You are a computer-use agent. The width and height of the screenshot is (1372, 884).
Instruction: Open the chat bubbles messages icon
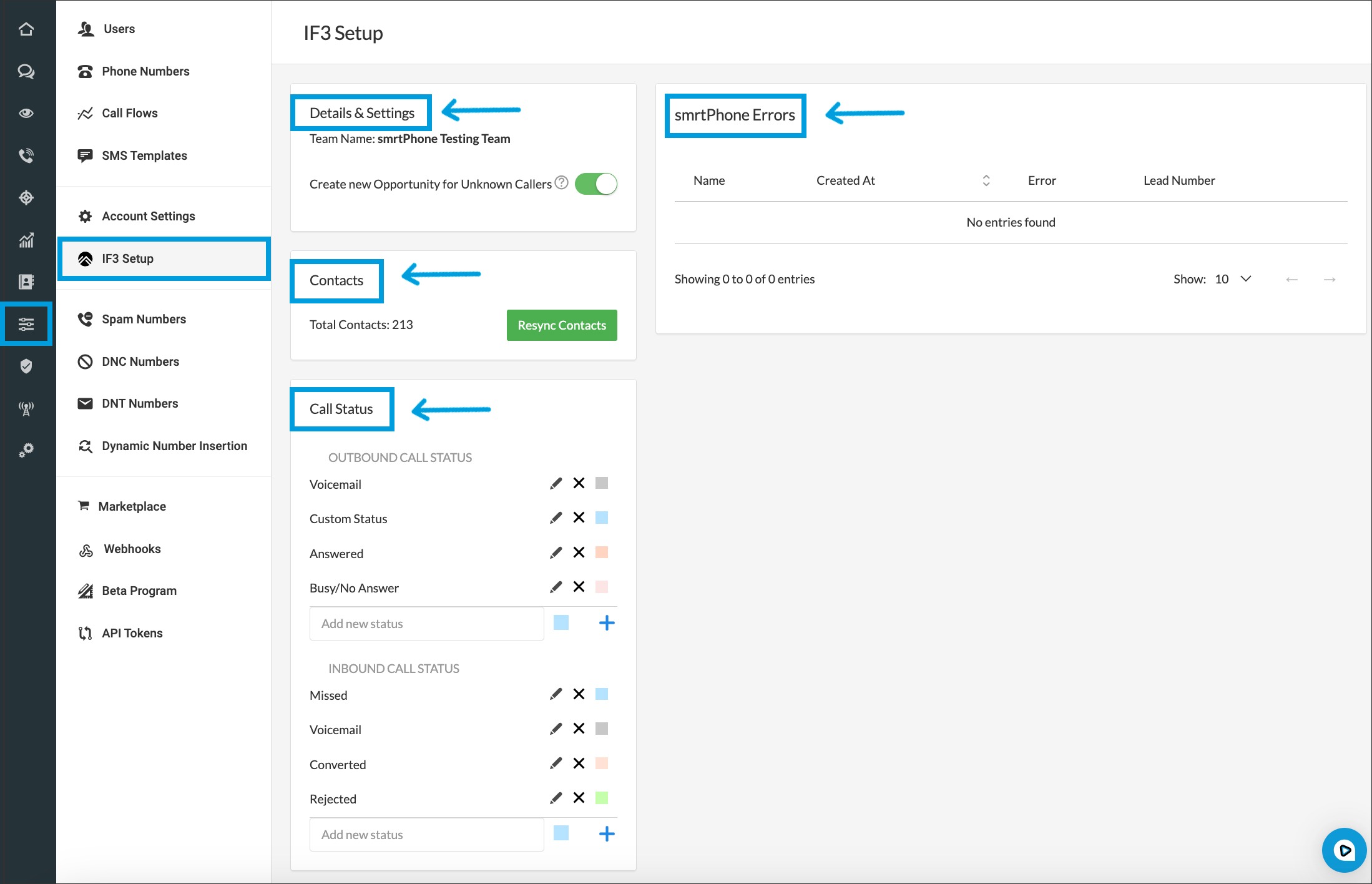click(x=26, y=71)
